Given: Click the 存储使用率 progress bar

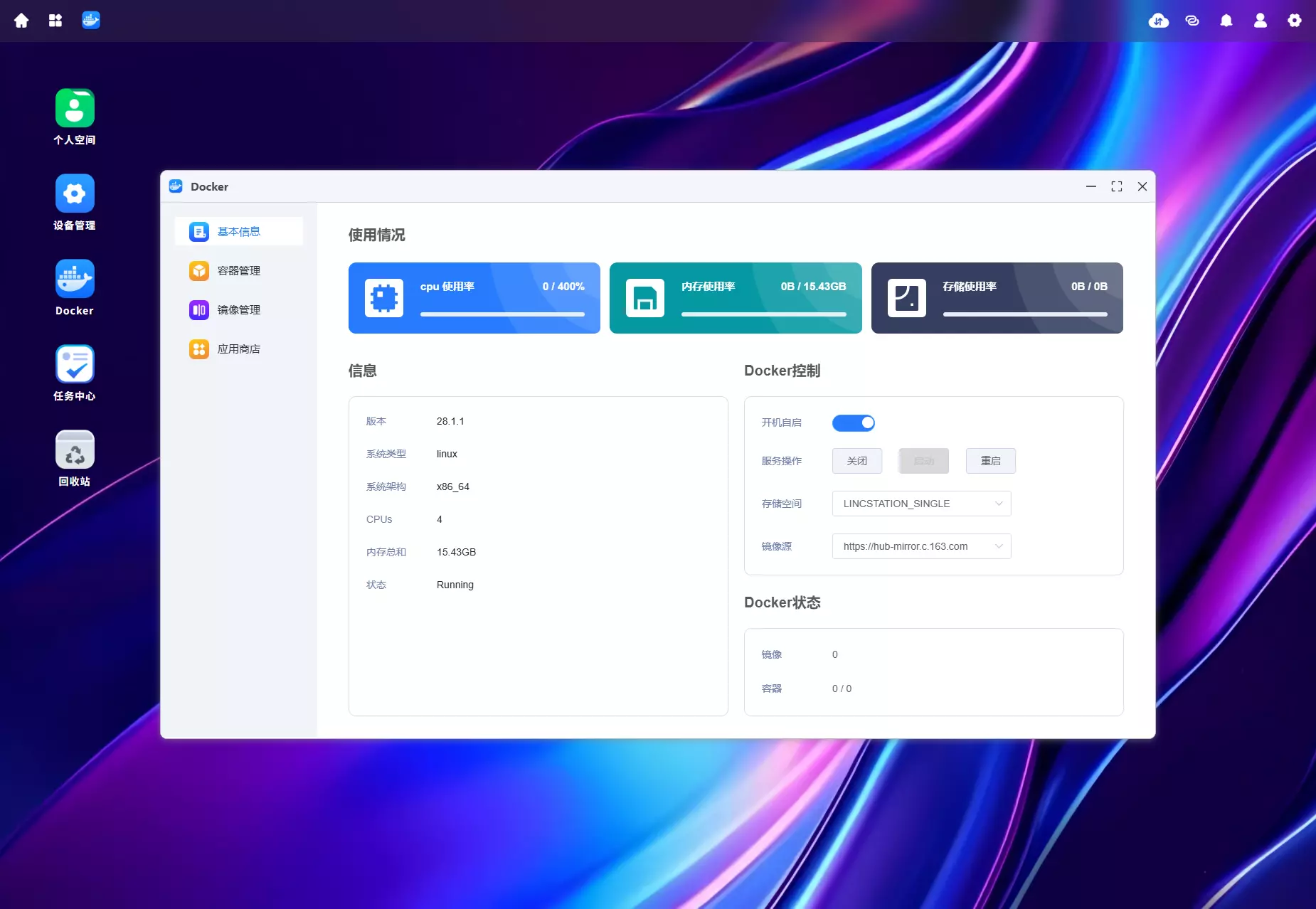Looking at the screenshot, I should coord(1025,314).
